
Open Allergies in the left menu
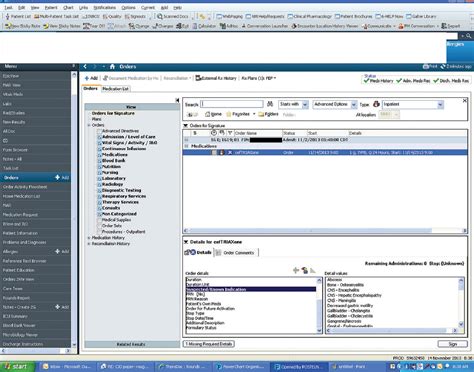point(10,252)
